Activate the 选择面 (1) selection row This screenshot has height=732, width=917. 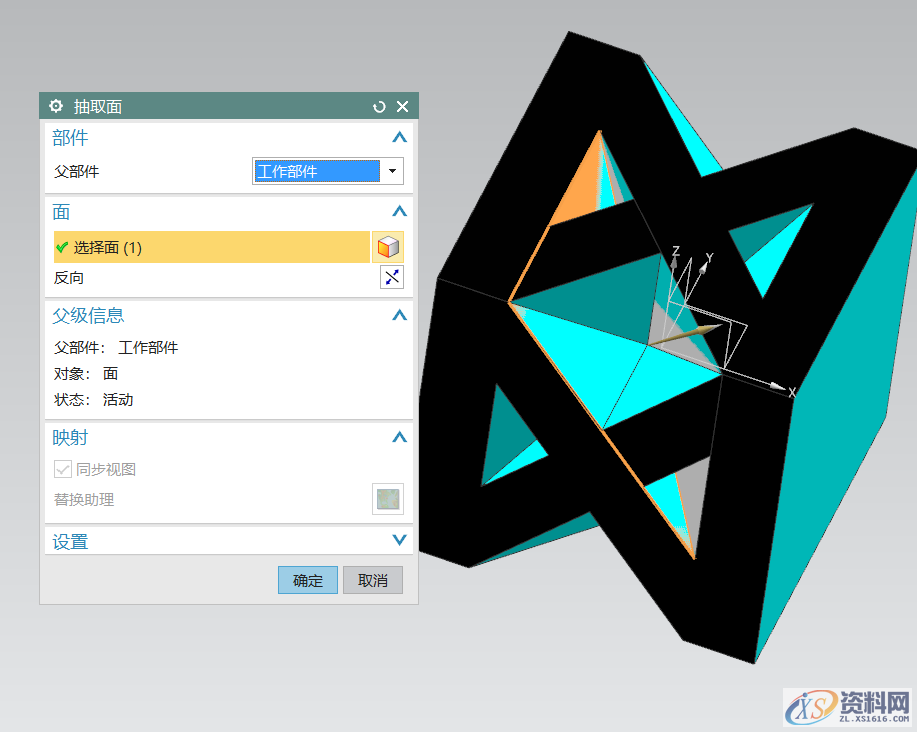click(210, 247)
